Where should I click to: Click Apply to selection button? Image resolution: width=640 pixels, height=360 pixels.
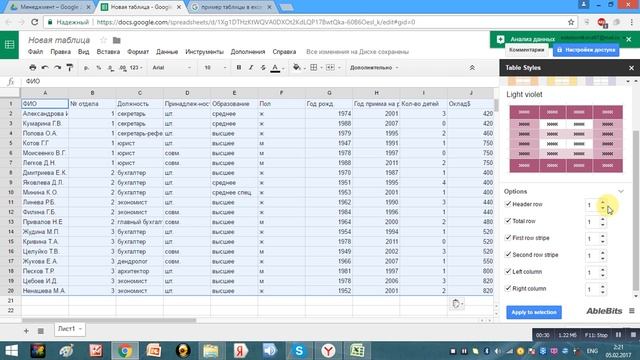click(534, 312)
